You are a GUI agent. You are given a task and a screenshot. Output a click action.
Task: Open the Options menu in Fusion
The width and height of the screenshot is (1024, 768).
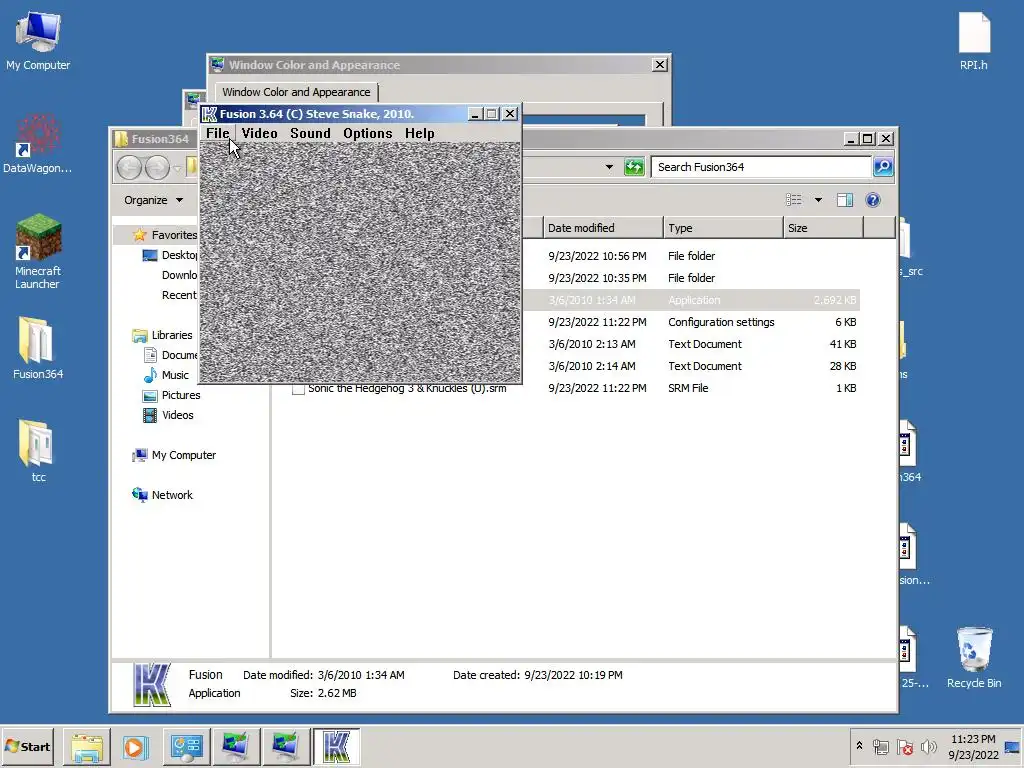(x=368, y=133)
